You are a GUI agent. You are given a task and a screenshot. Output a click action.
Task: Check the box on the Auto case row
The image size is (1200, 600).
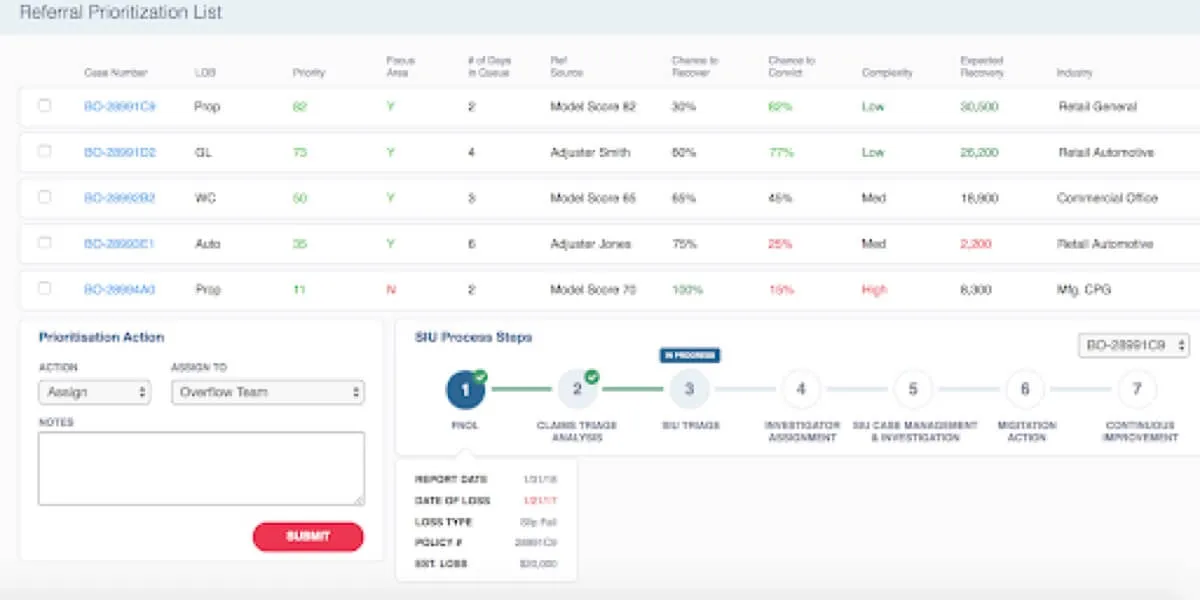coord(44,243)
